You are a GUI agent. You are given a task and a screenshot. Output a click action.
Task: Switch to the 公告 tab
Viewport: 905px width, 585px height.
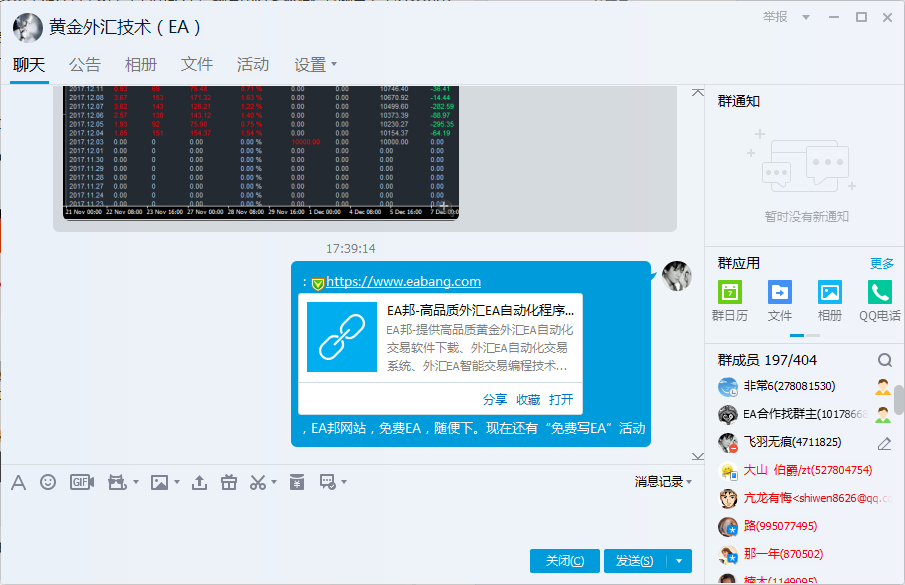tap(85, 65)
